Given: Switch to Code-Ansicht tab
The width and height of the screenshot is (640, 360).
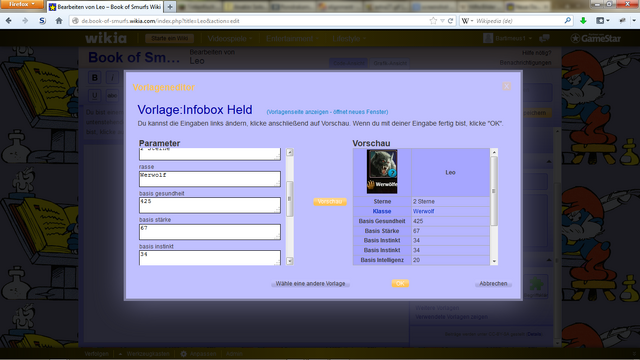Looking at the screenshot, I should (x=349, y=63).
